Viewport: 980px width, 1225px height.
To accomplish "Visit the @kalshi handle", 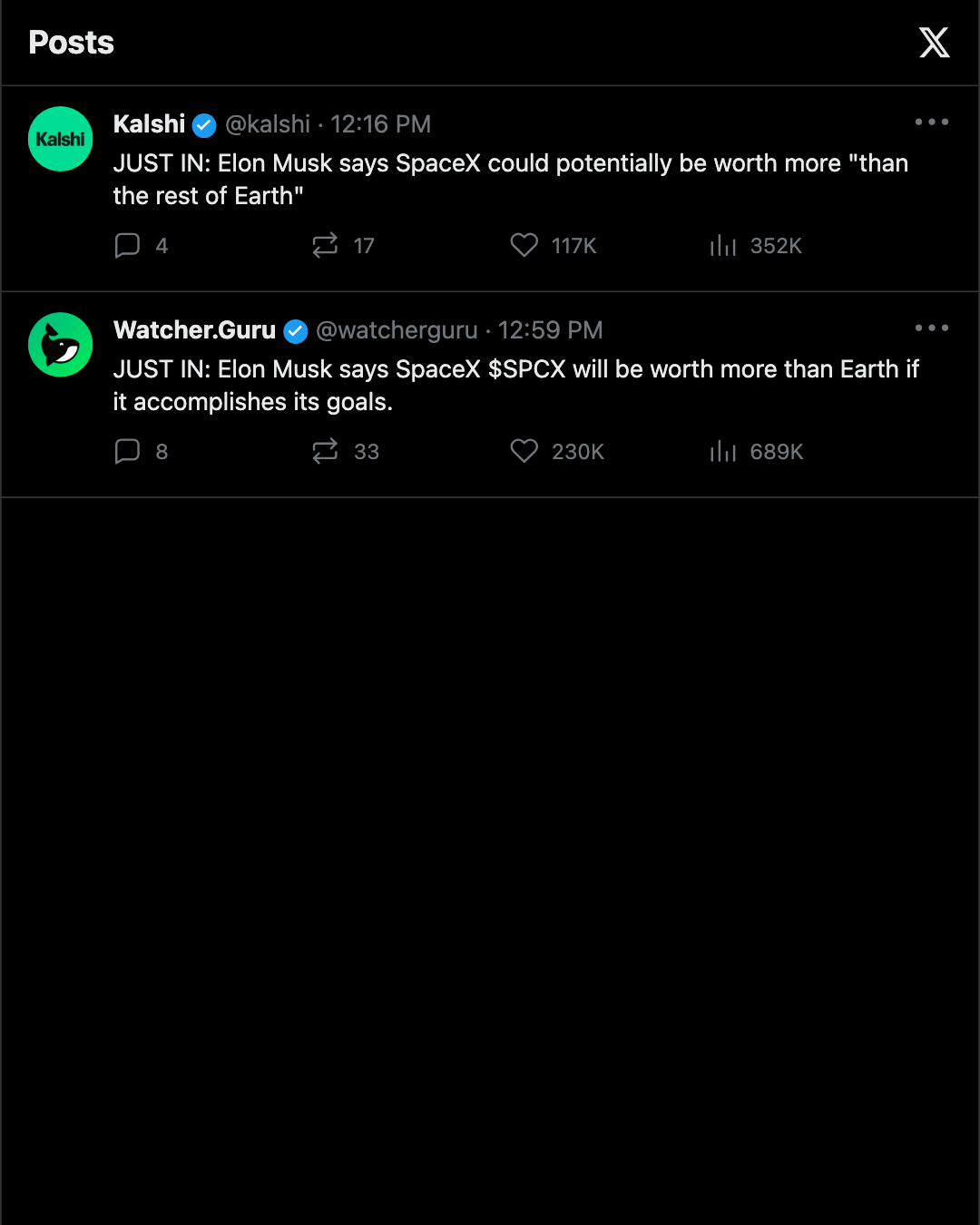I will pyautogui.click(x=268, y=124).
